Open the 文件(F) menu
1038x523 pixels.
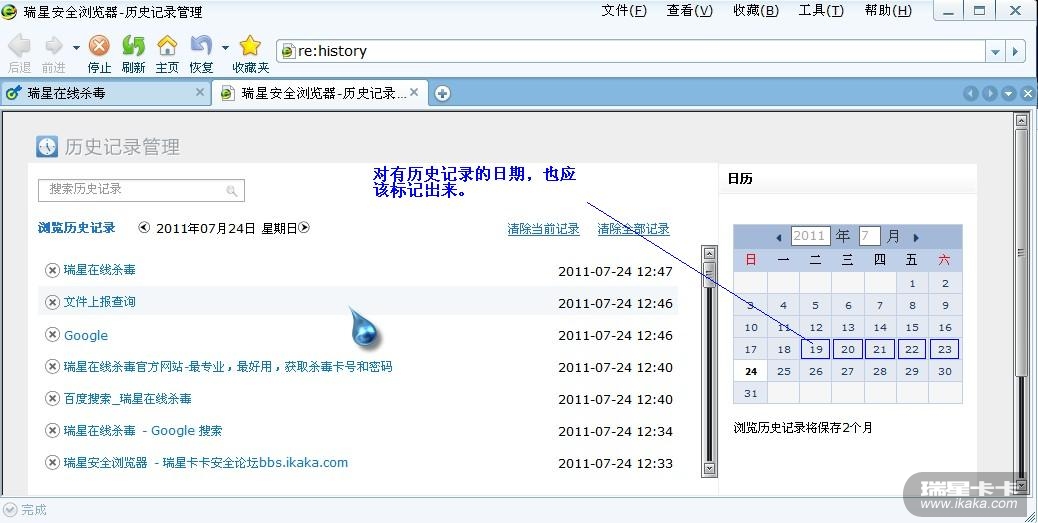point(624,11)
